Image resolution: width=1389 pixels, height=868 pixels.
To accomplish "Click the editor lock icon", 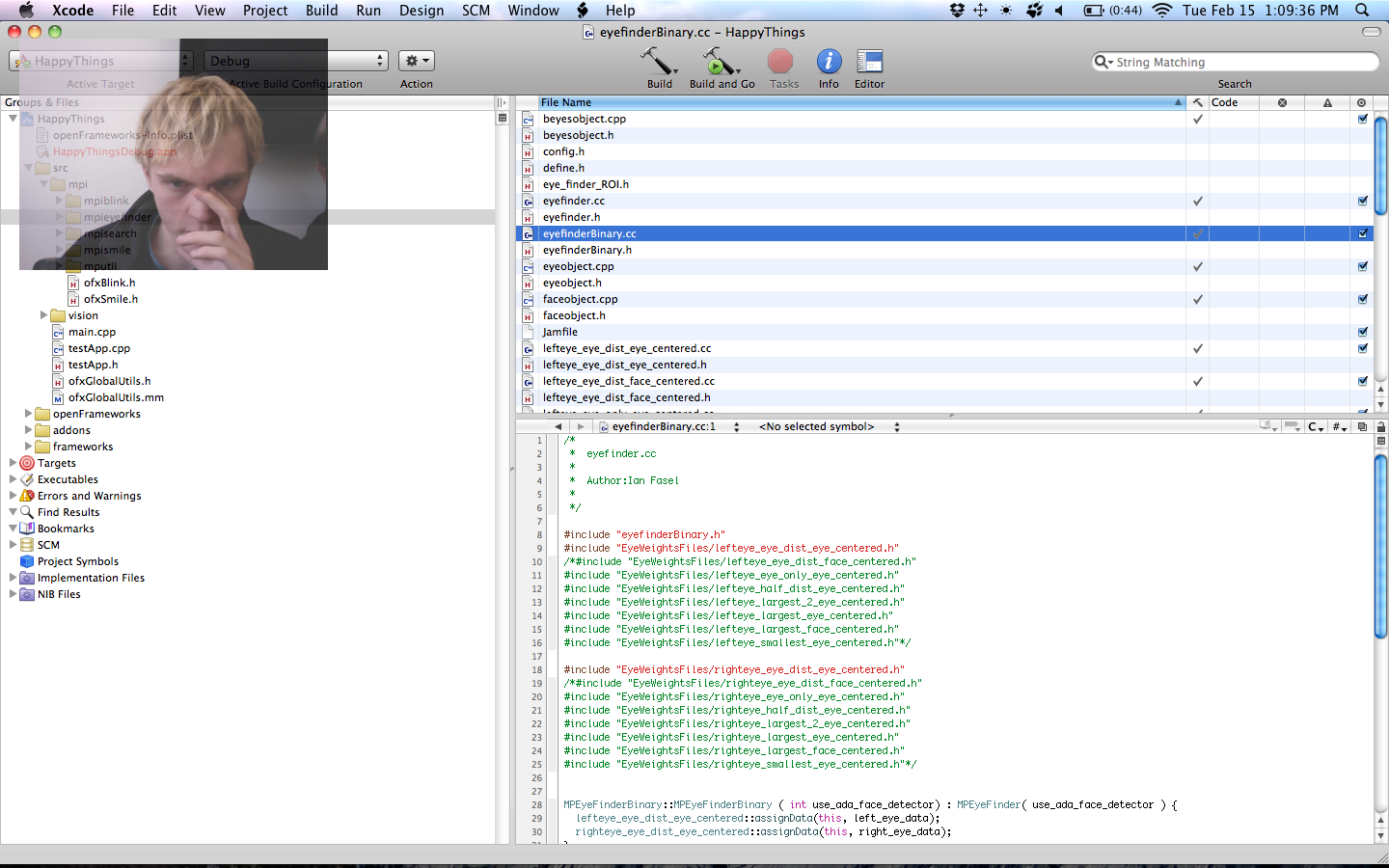I will [1380, 426].
